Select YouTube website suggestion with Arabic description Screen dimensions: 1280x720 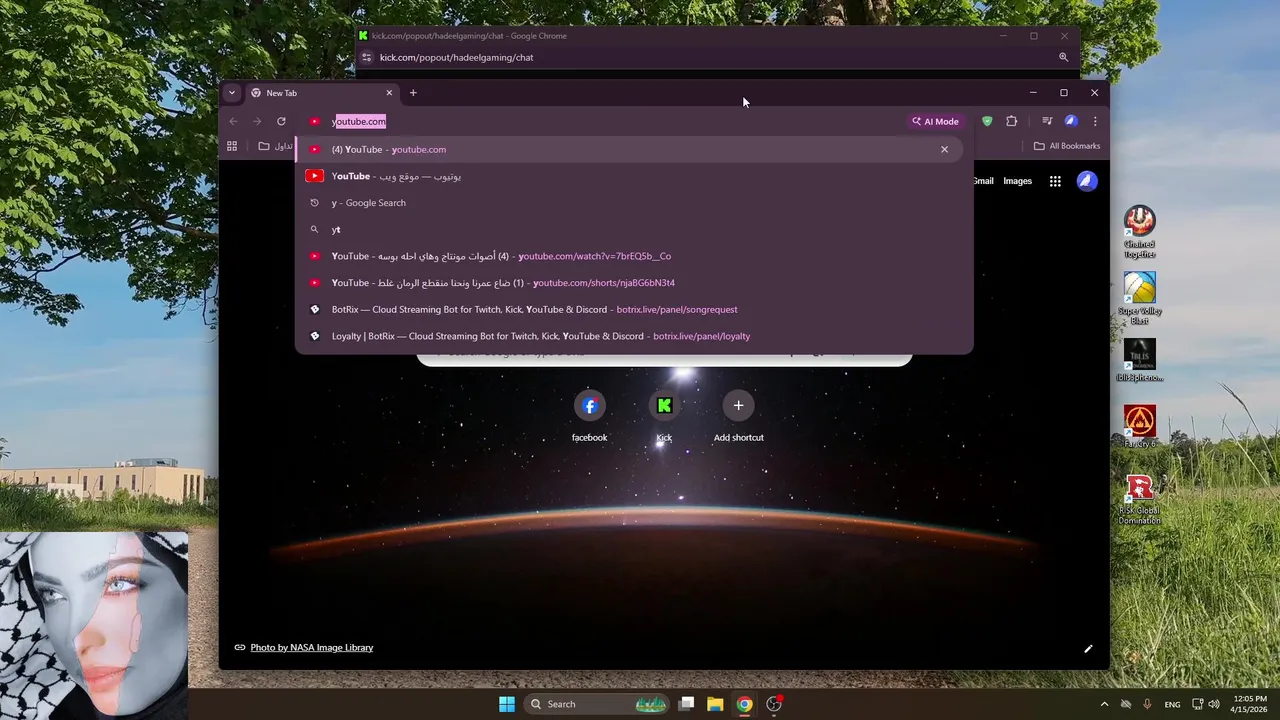tap(634, 176)
